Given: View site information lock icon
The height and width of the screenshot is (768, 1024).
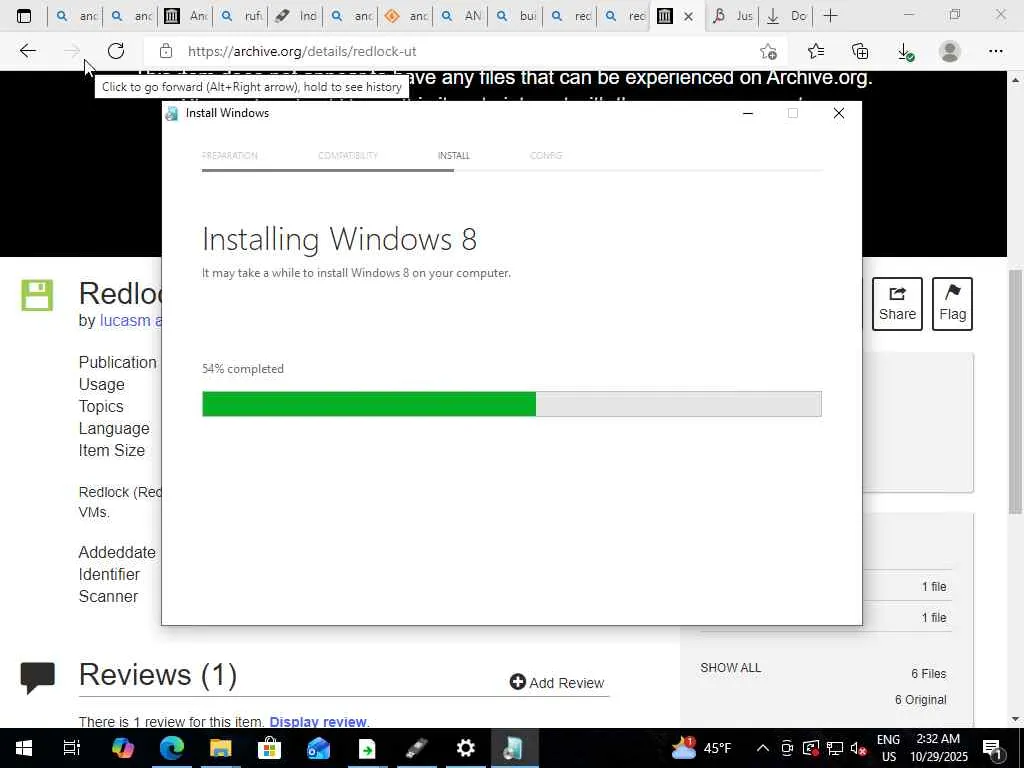Looking at the screenshot, I should coord(166,51).
